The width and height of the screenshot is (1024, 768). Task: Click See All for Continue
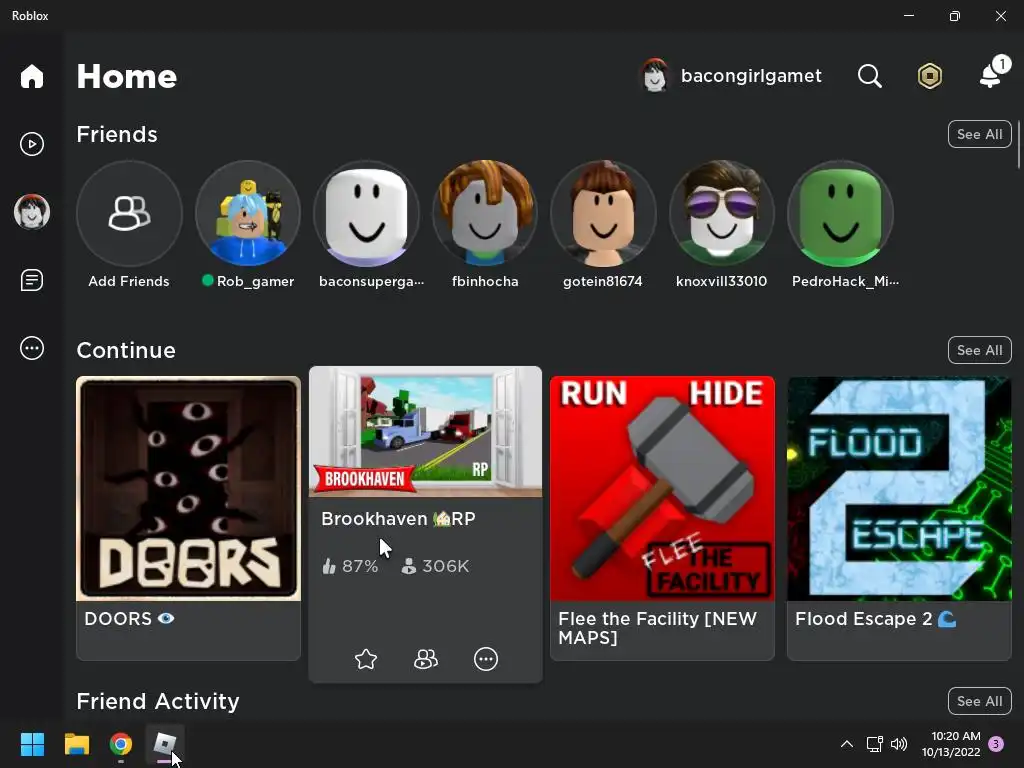[x=980, y=350]
